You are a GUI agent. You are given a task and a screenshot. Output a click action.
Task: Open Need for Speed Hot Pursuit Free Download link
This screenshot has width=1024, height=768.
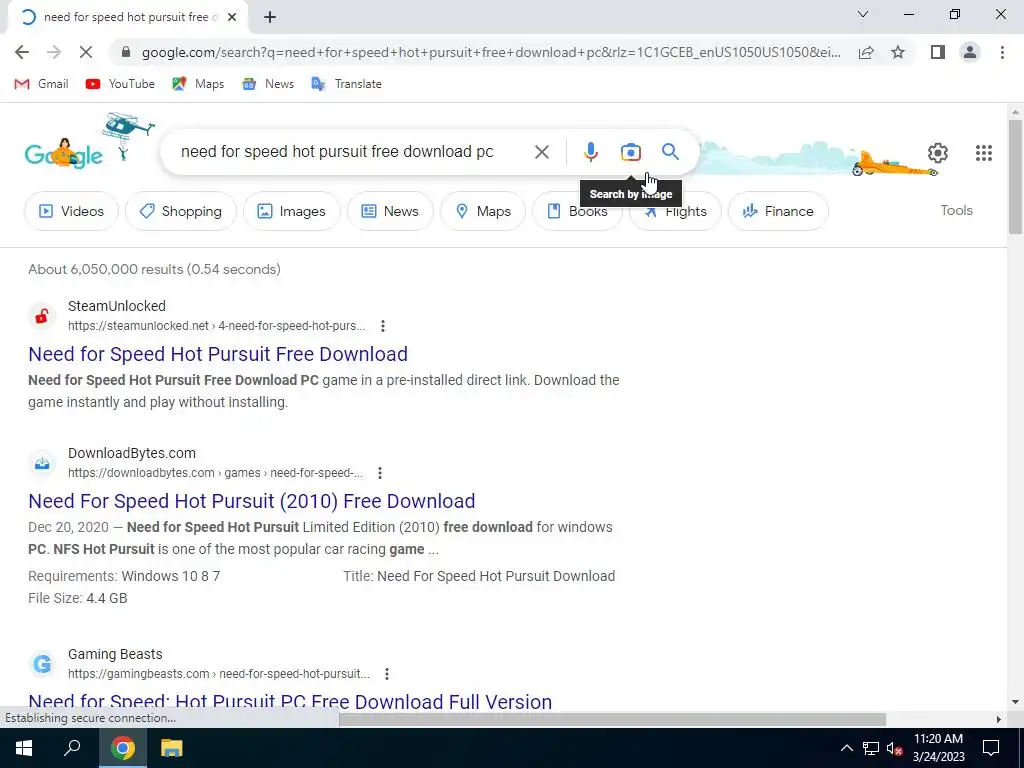coord(218,354)
